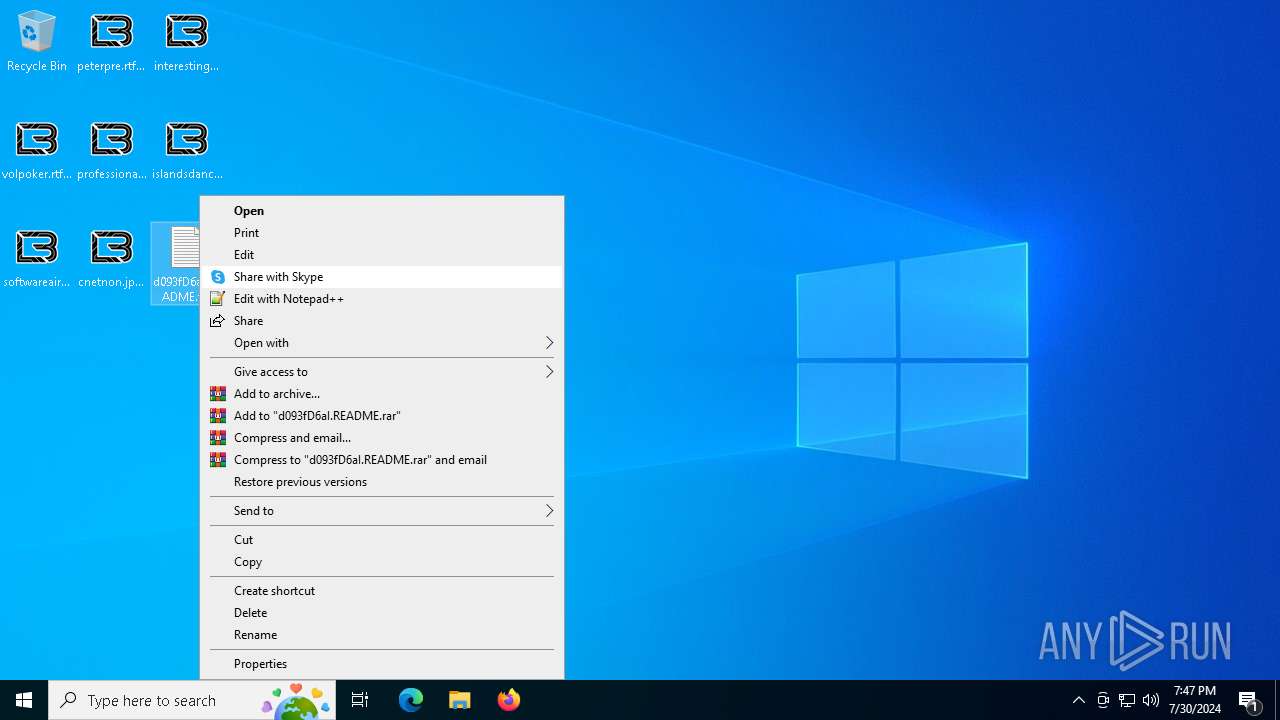1280x720 pixels.
Task: Open the clock and date flyout
Action: click(x=1195, y=700)
